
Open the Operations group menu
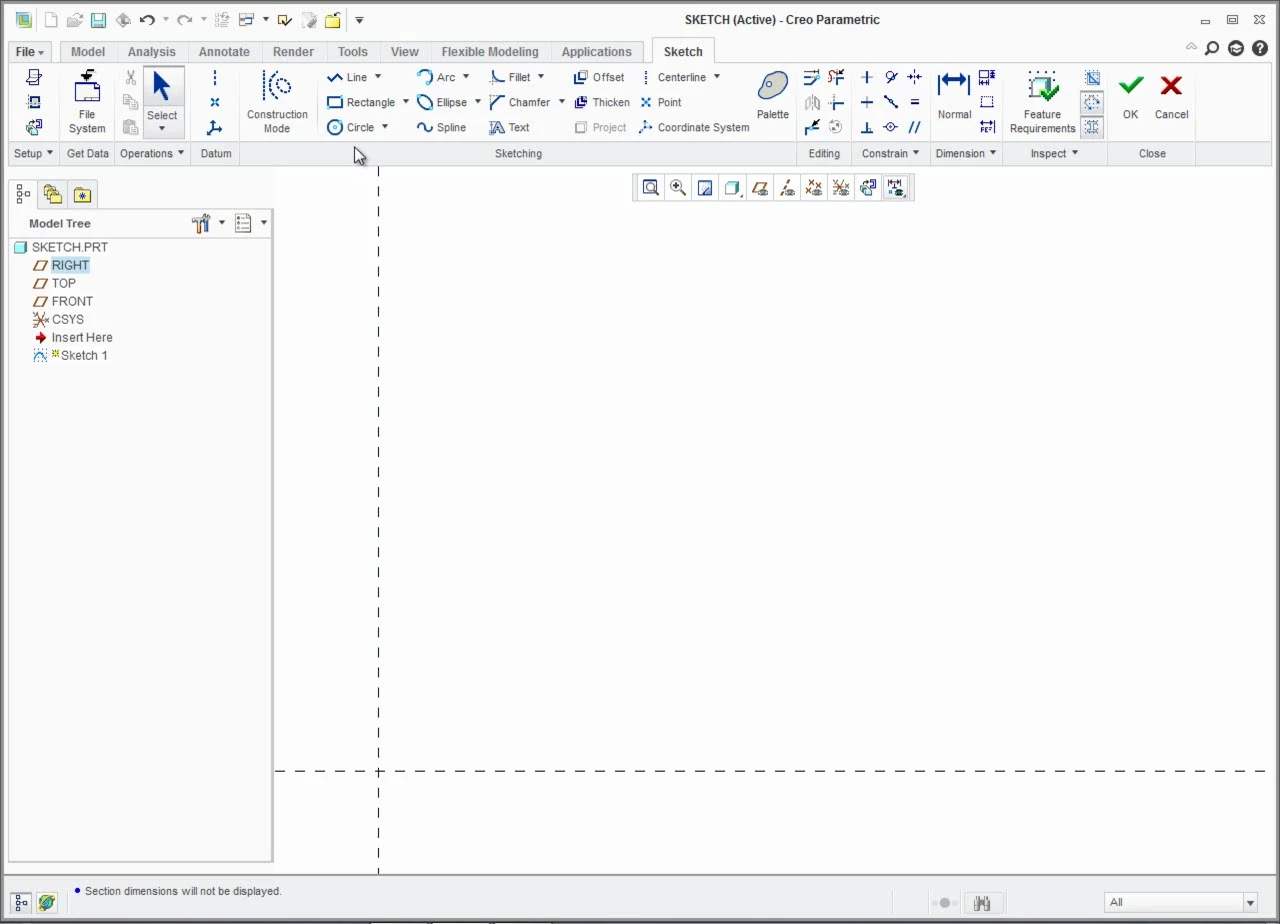152,153
